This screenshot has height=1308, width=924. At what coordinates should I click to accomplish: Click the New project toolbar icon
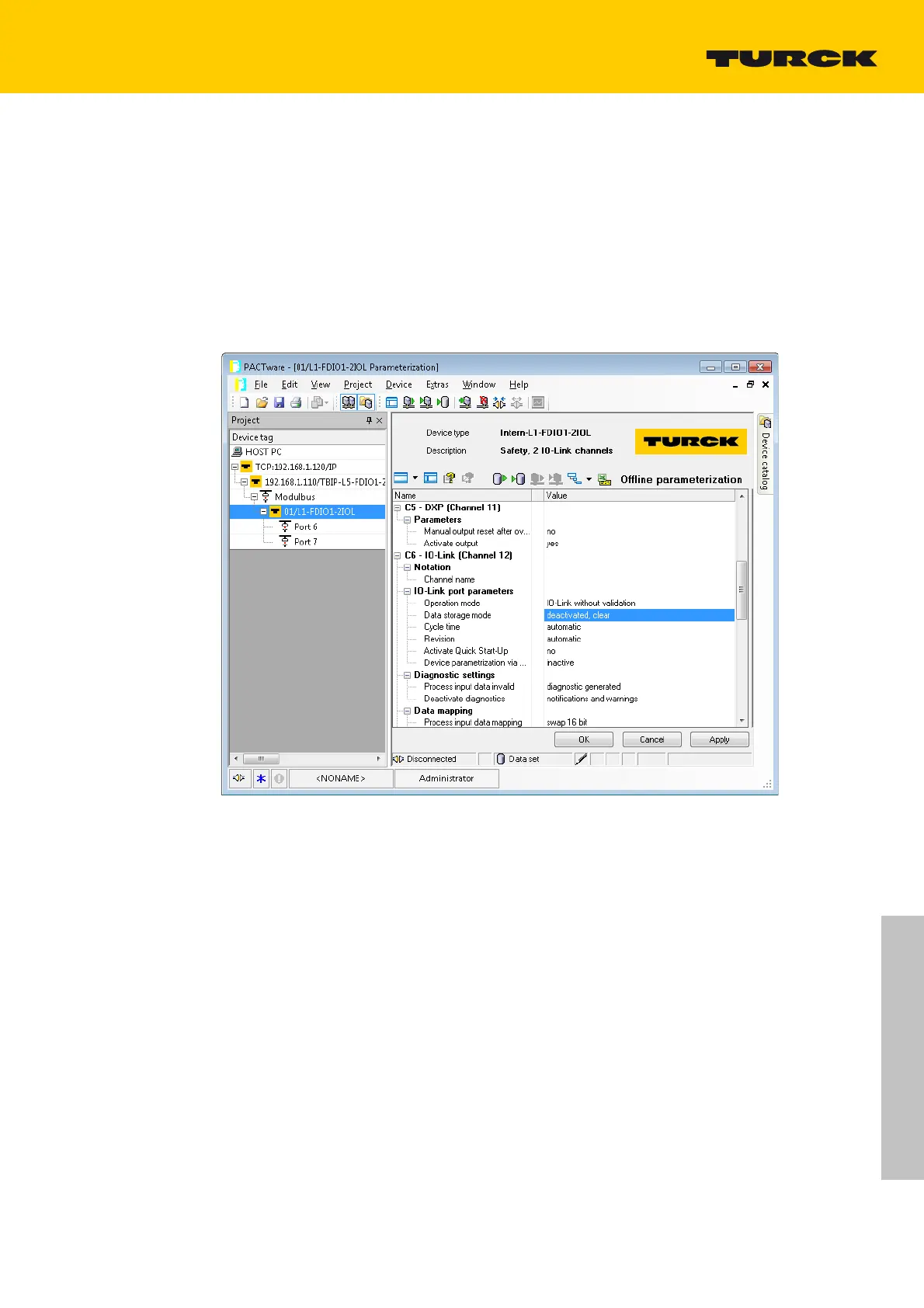pos(244,402)
